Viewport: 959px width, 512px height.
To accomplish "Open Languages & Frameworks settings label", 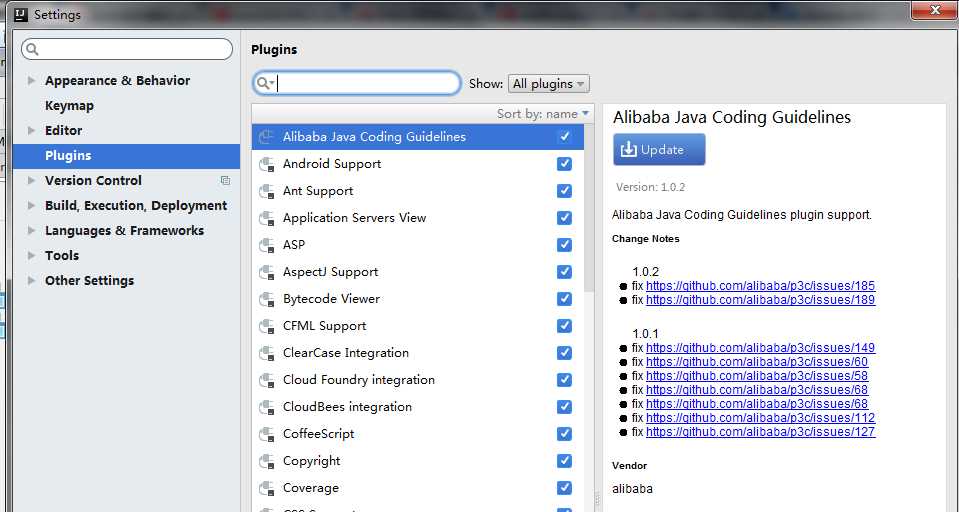I will point(124,231).
